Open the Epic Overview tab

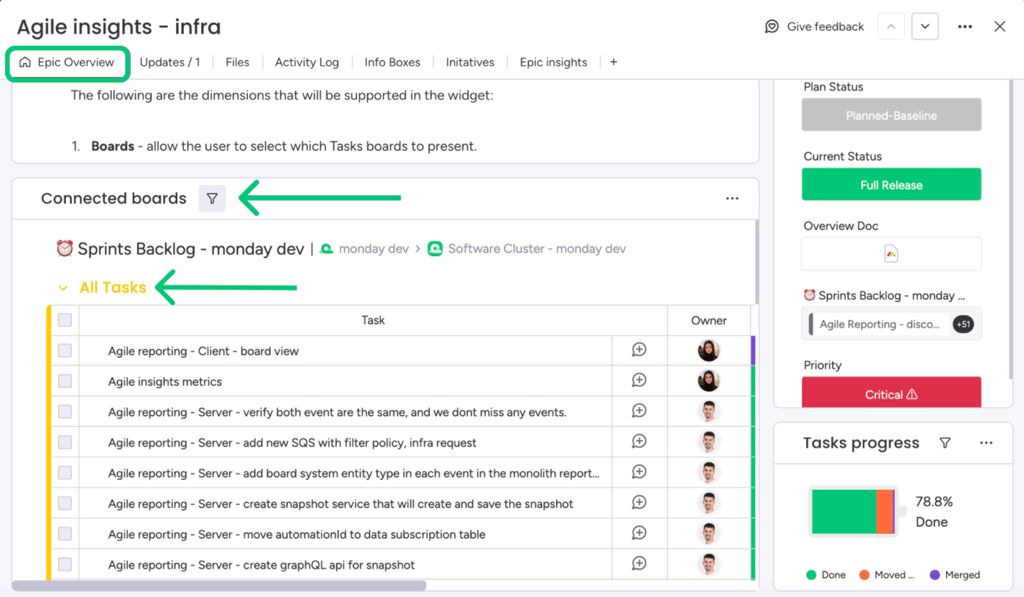[x=67, y=63]
